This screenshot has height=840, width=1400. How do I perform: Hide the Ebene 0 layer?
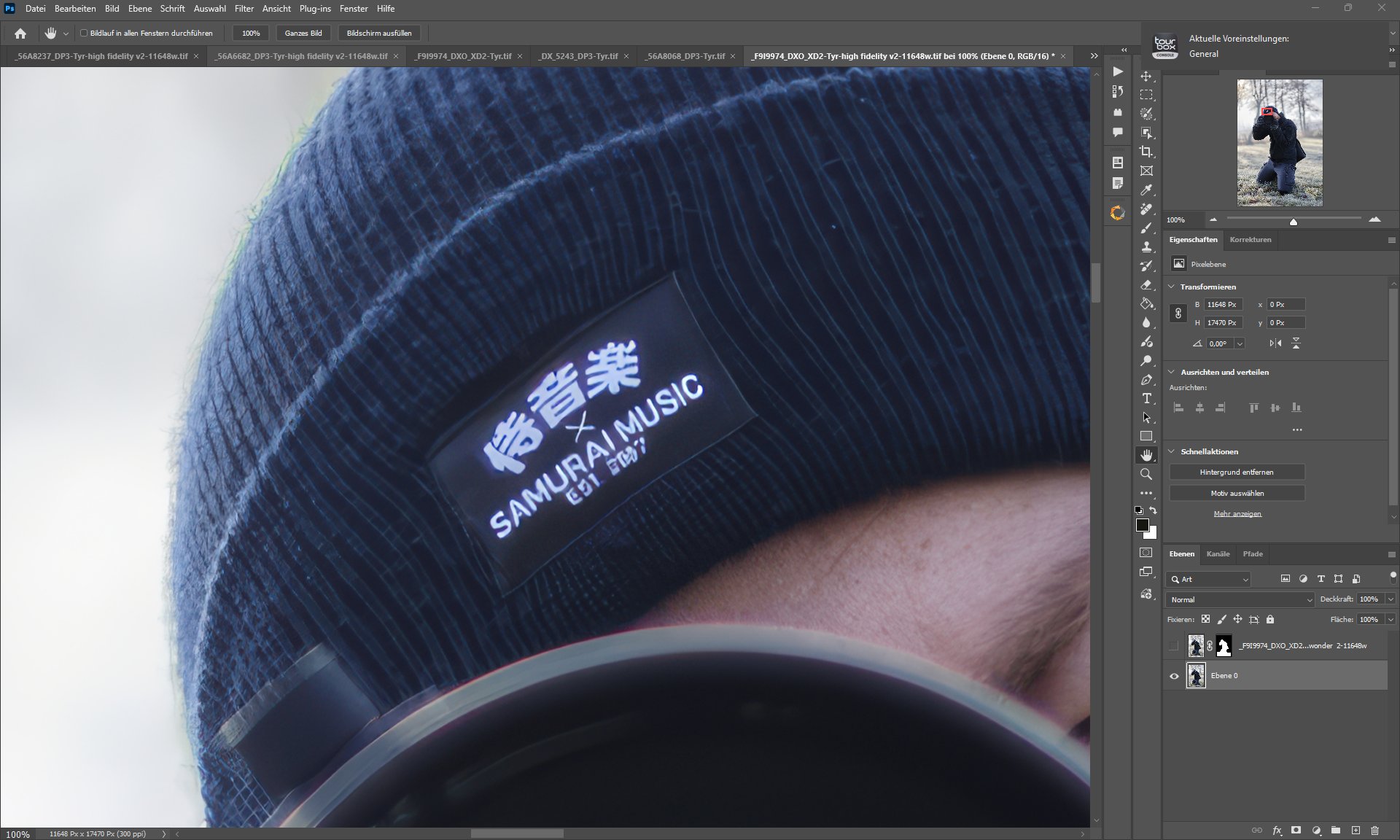(1174, 676)
